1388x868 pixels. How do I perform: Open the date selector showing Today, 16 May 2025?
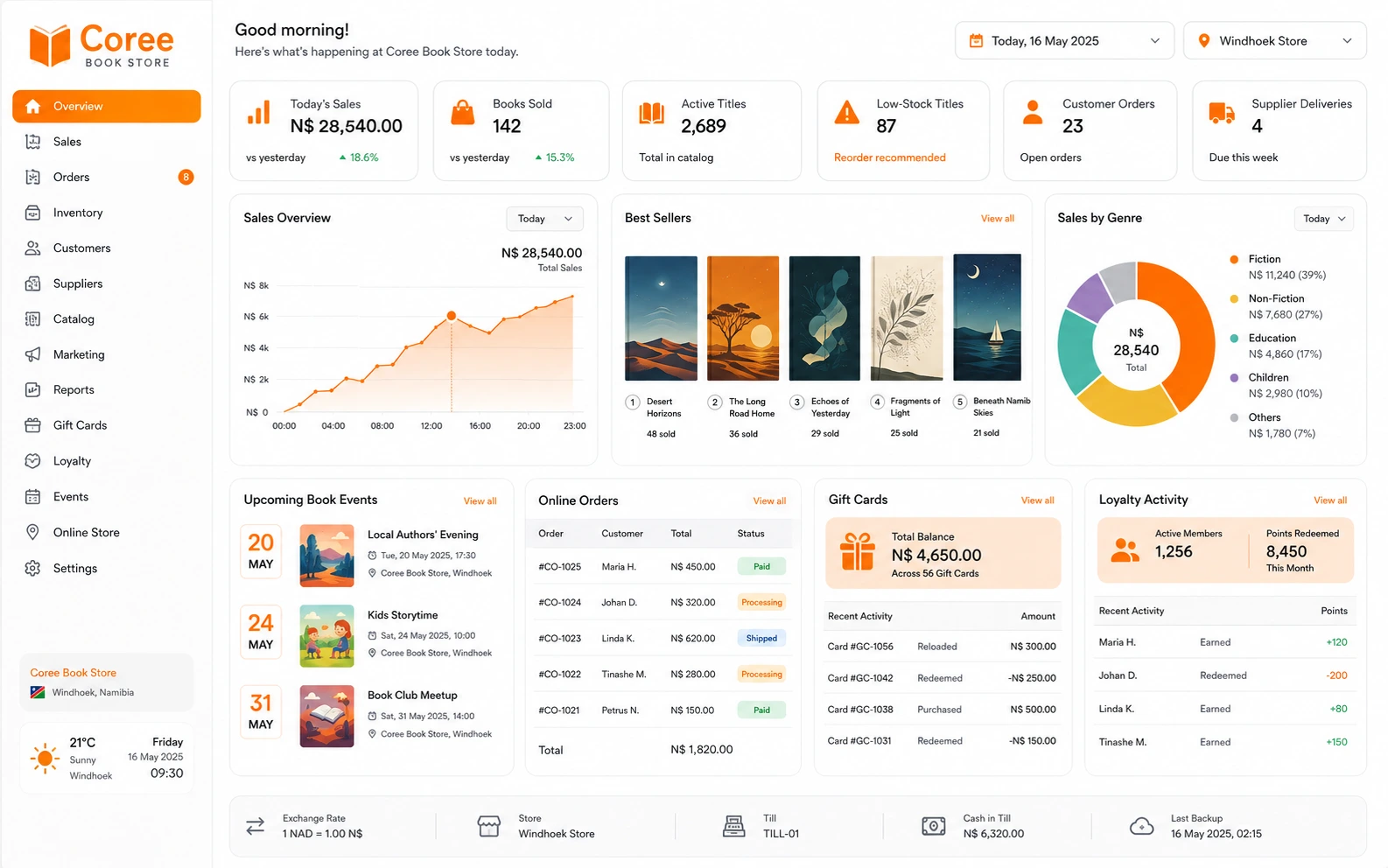1064,41
